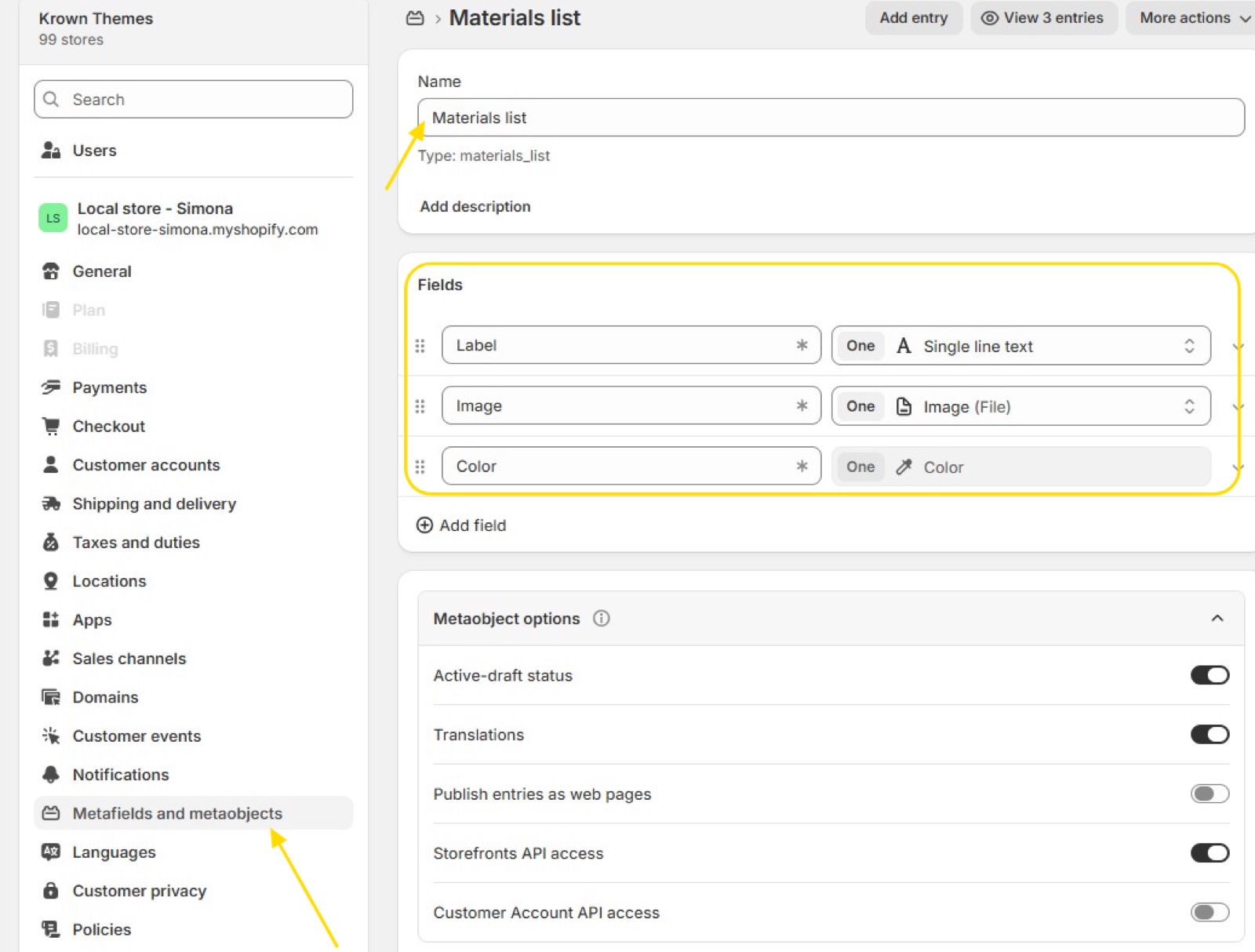Toggle Storefronts API access off
1255x952 pixels.
1210,853
